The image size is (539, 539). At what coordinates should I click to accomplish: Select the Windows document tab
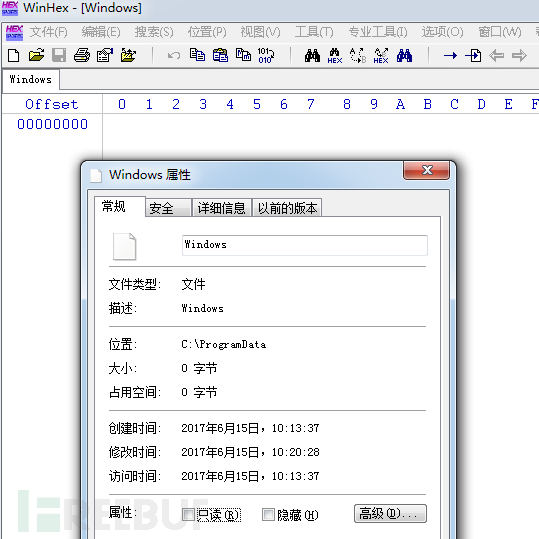pos(31,80)
